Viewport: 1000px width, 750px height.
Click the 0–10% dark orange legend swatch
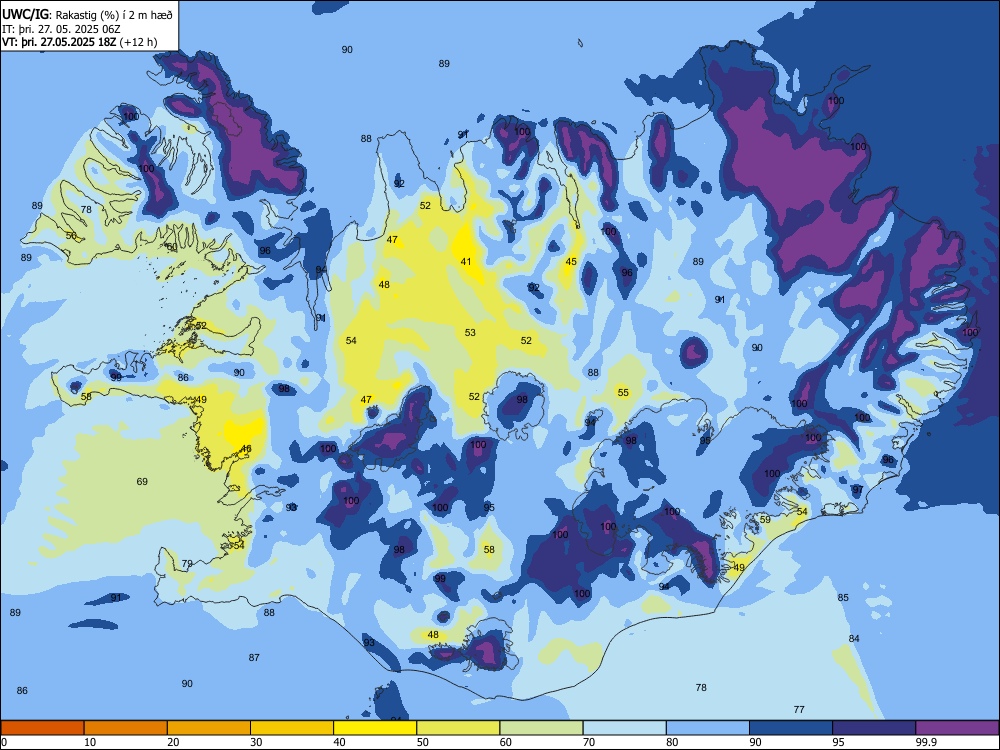[x=43, y=728]
